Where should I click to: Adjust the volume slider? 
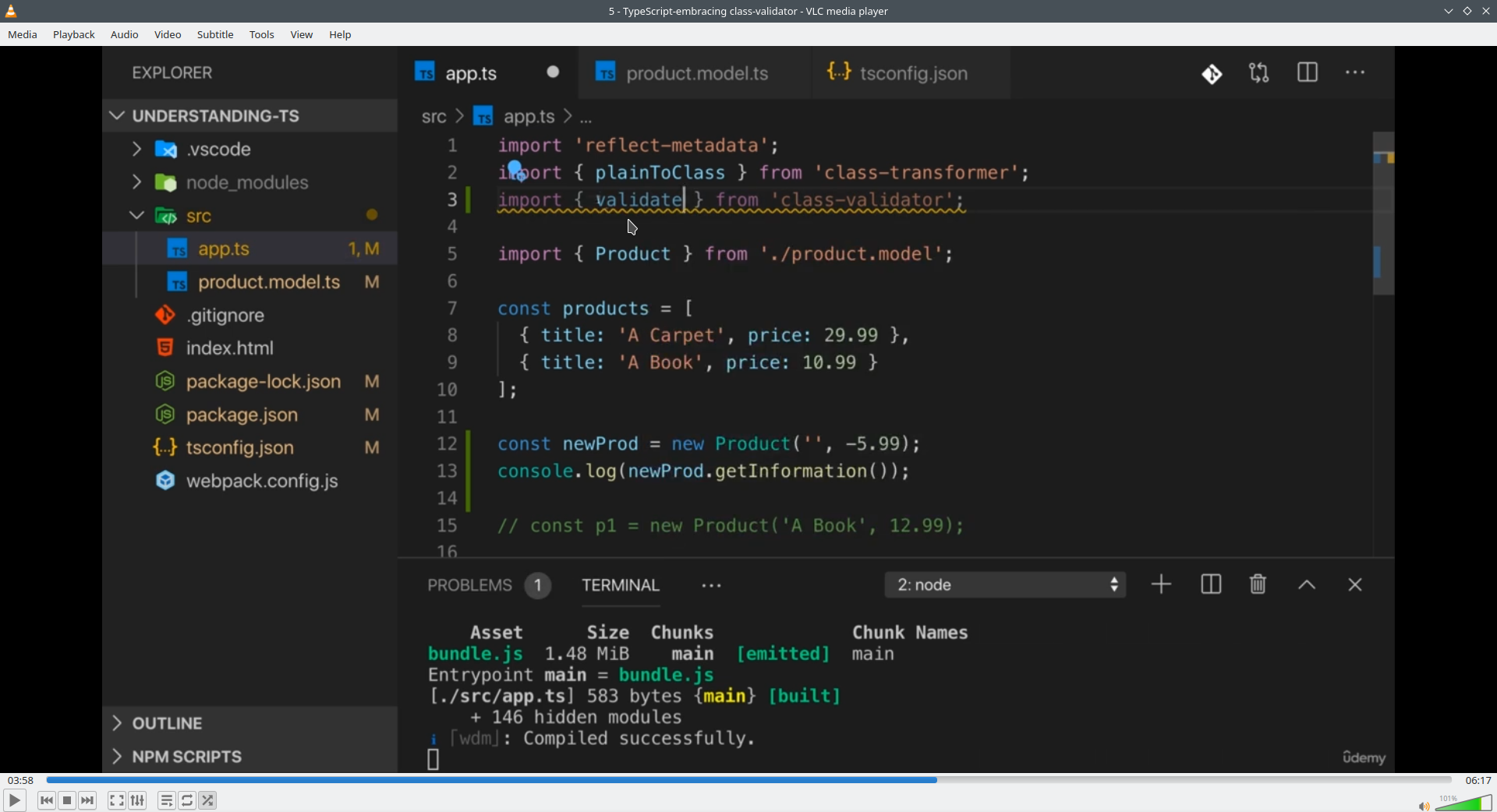[x=1463, y=803]
